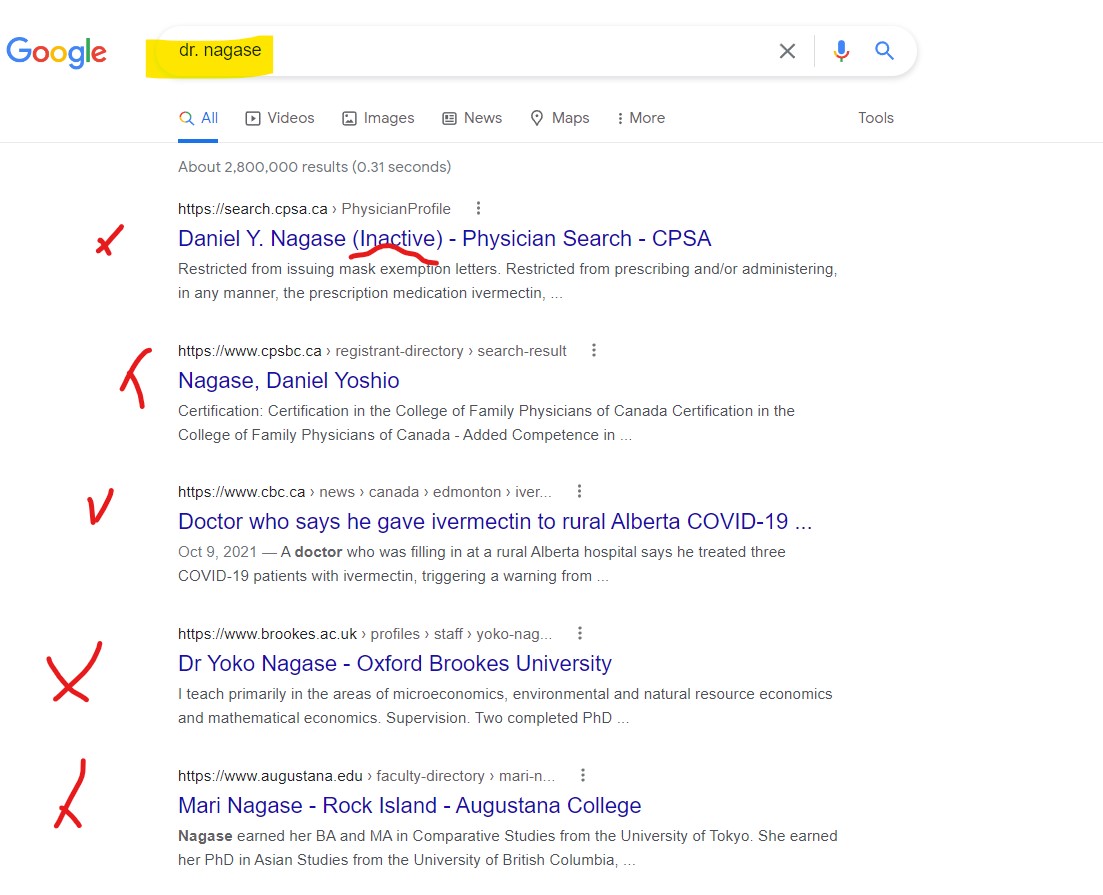Open Daniel Y. Nagase CPSA Physician Search result

(445, 239)
